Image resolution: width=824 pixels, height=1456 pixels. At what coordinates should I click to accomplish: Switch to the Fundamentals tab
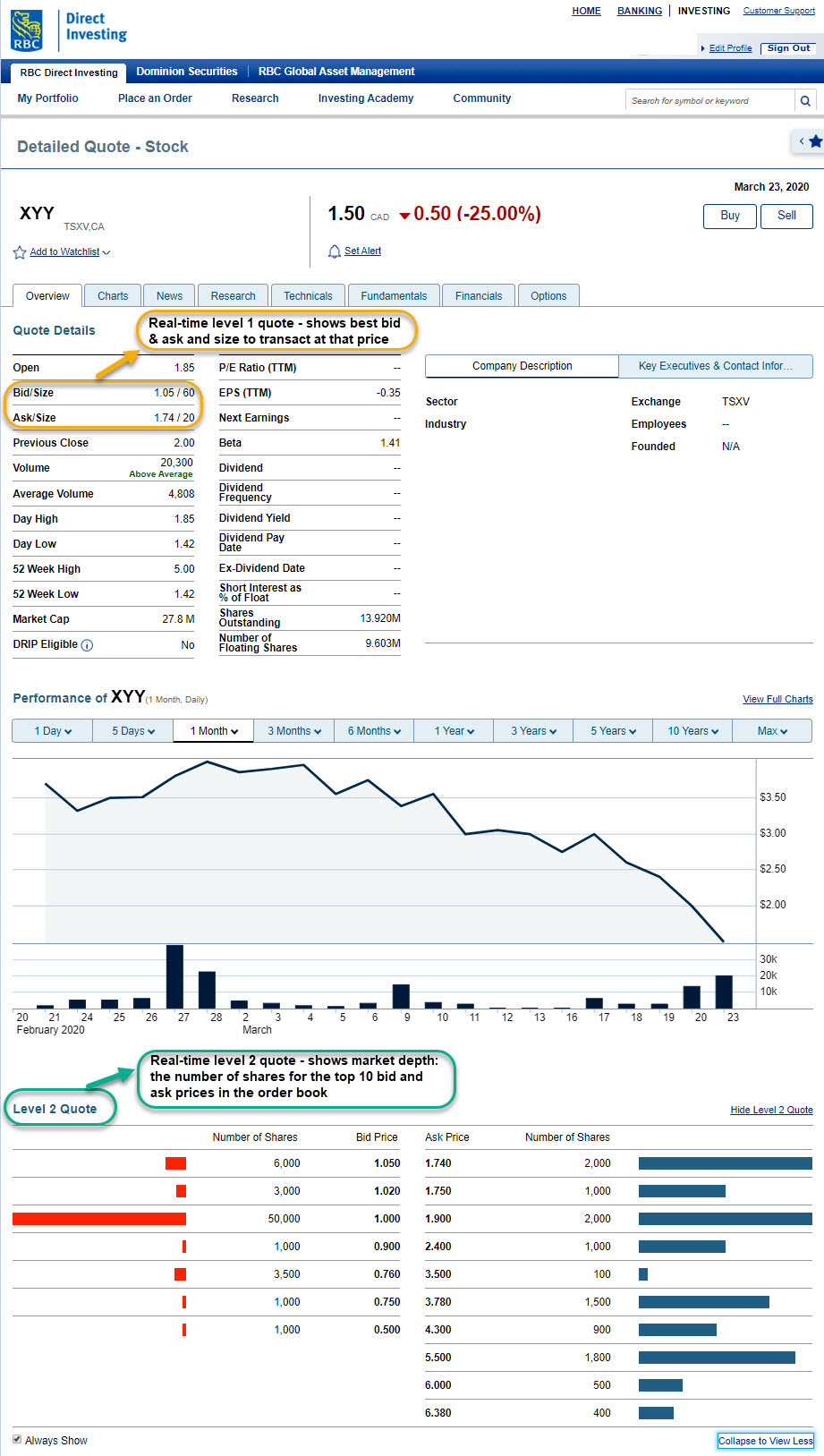pyautogui.click(x=394, y=296)
